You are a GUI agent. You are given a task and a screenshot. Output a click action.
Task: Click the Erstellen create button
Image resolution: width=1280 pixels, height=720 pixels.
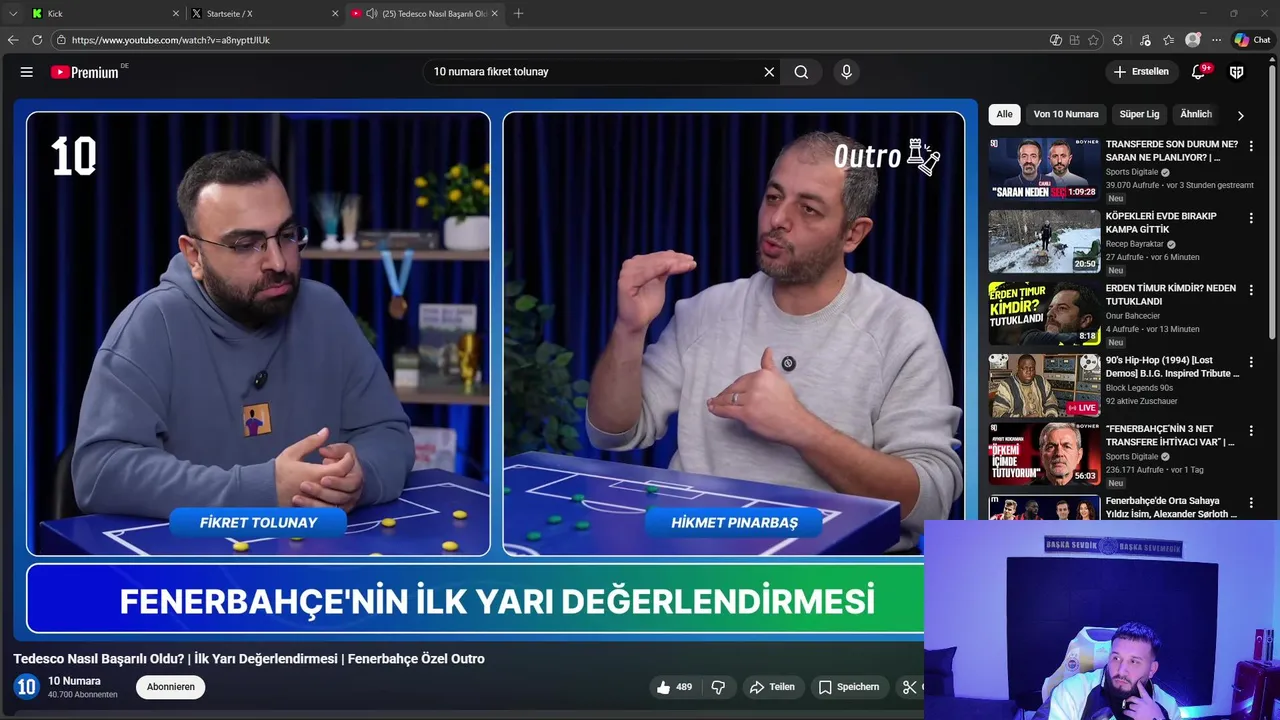point(1141,72)
